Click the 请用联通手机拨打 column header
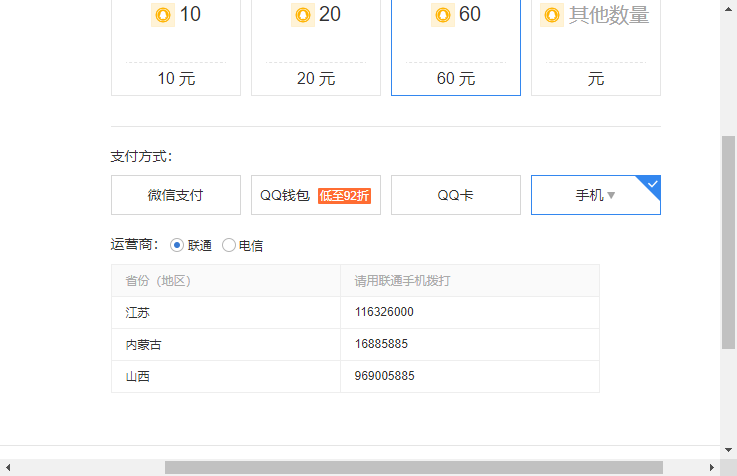Screen dimensions: 737x476 [470, 281]
